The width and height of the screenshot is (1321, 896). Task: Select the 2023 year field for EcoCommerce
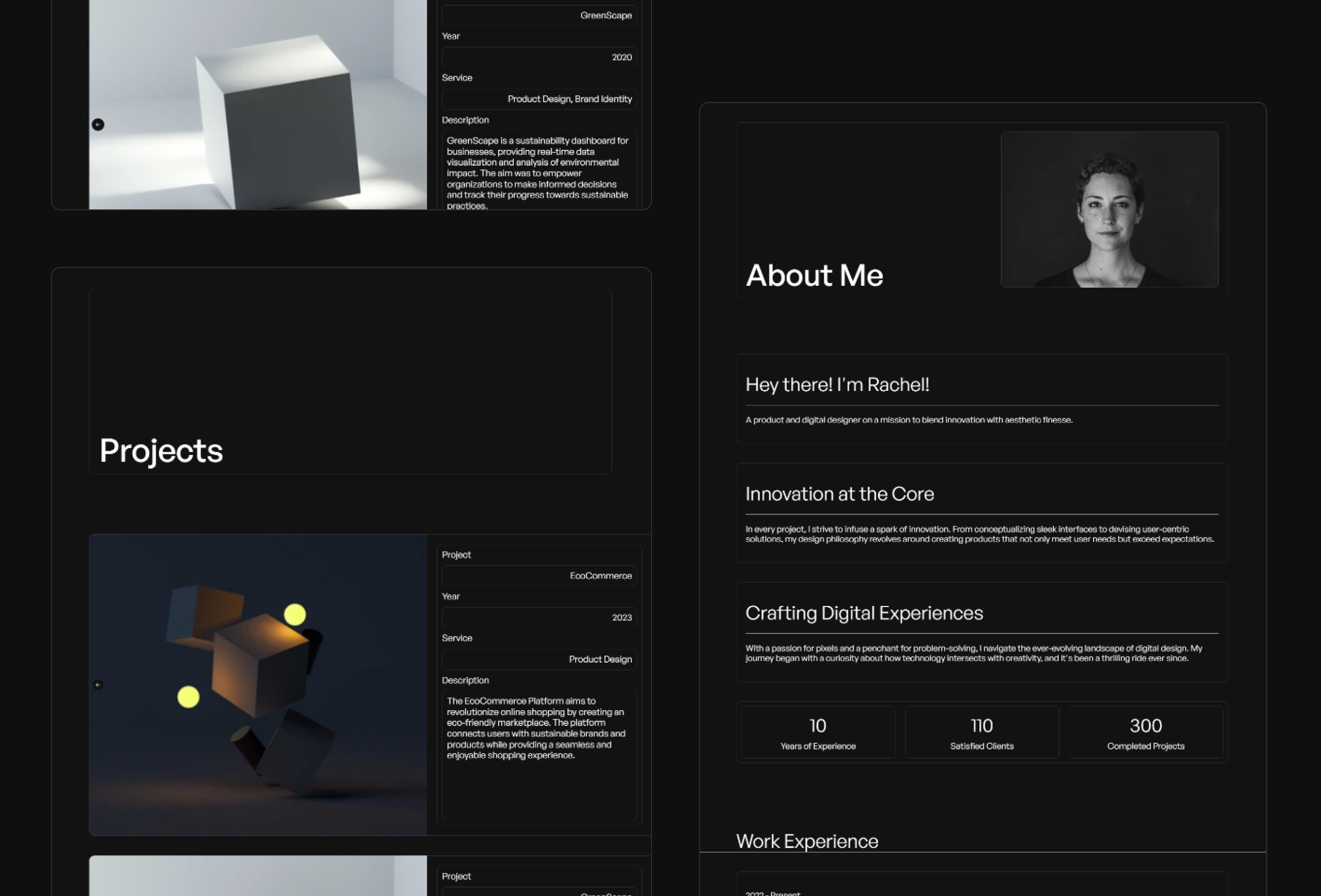538,617
